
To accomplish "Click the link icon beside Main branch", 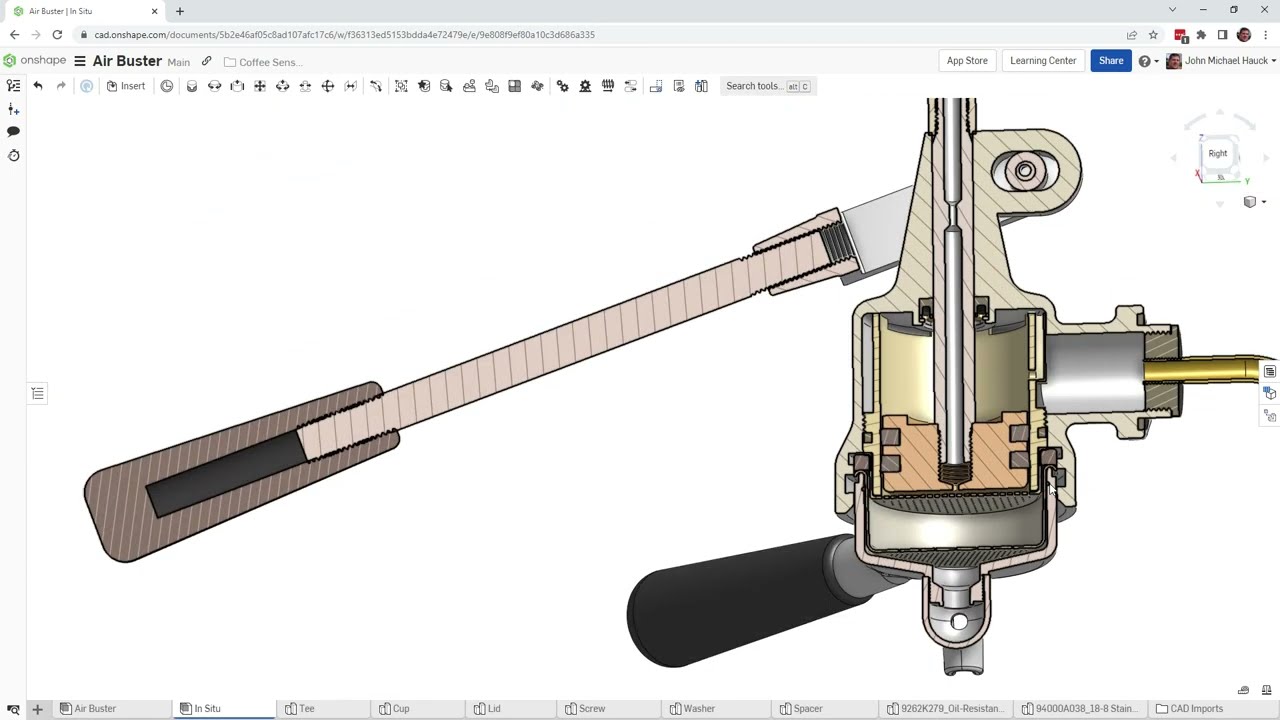I will click(x=207, y=61).
